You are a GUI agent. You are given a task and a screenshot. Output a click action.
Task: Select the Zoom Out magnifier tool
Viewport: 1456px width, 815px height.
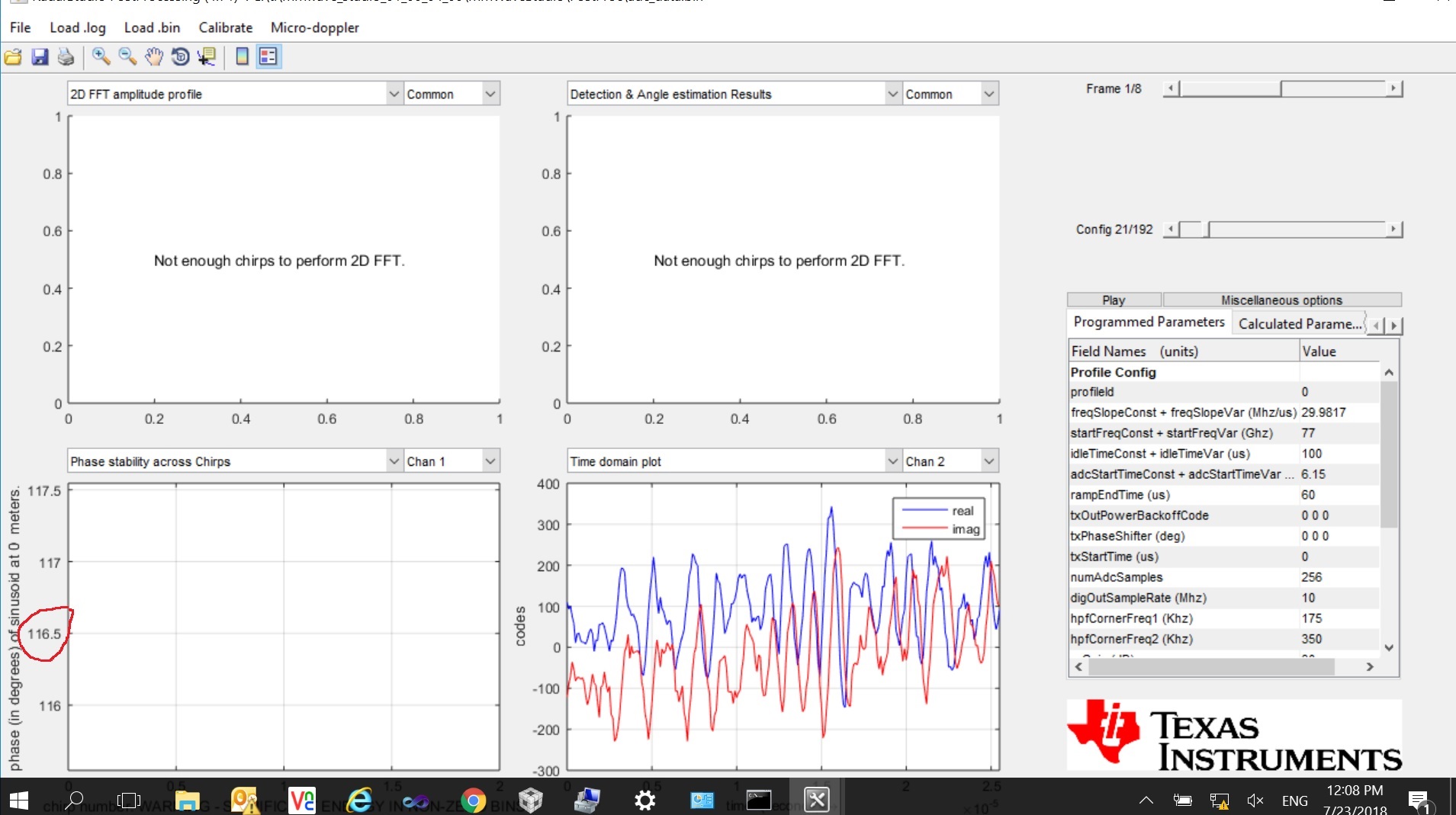click(127, 56)
